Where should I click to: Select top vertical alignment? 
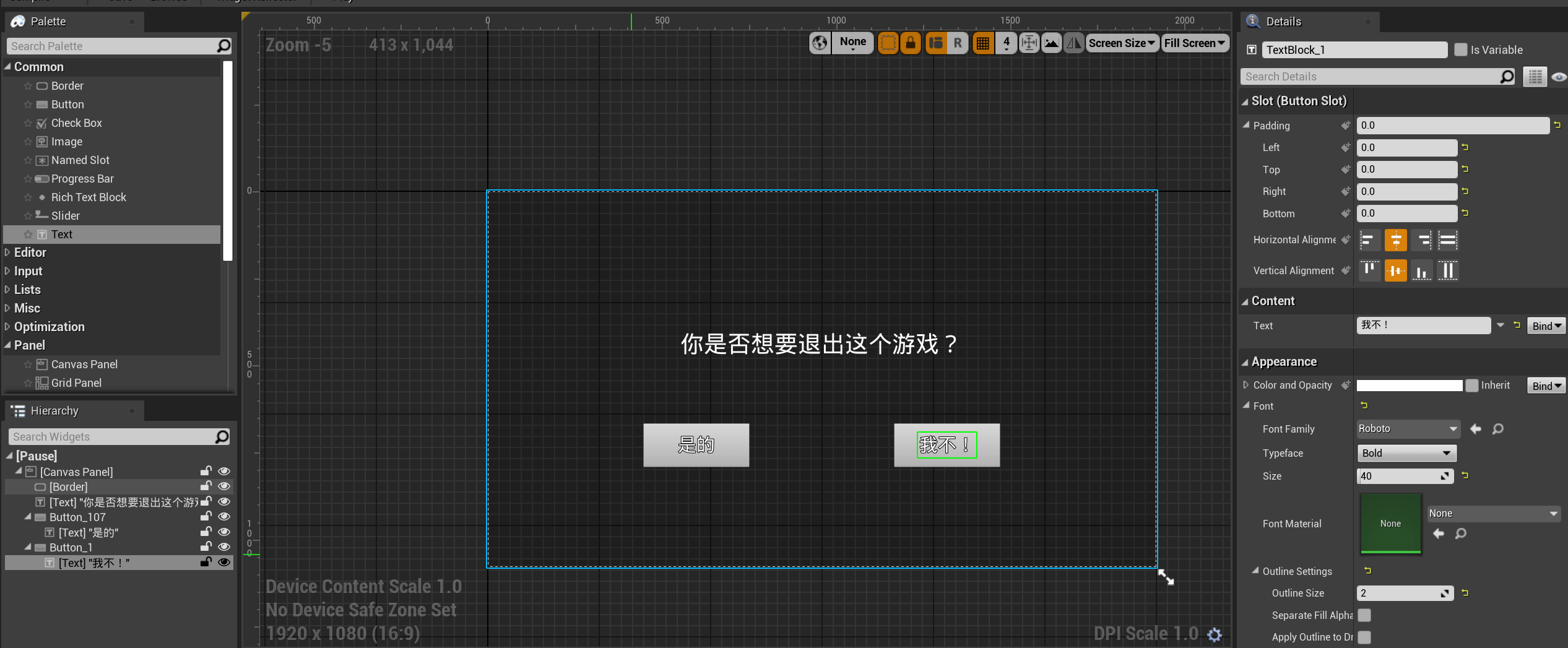1369,270
